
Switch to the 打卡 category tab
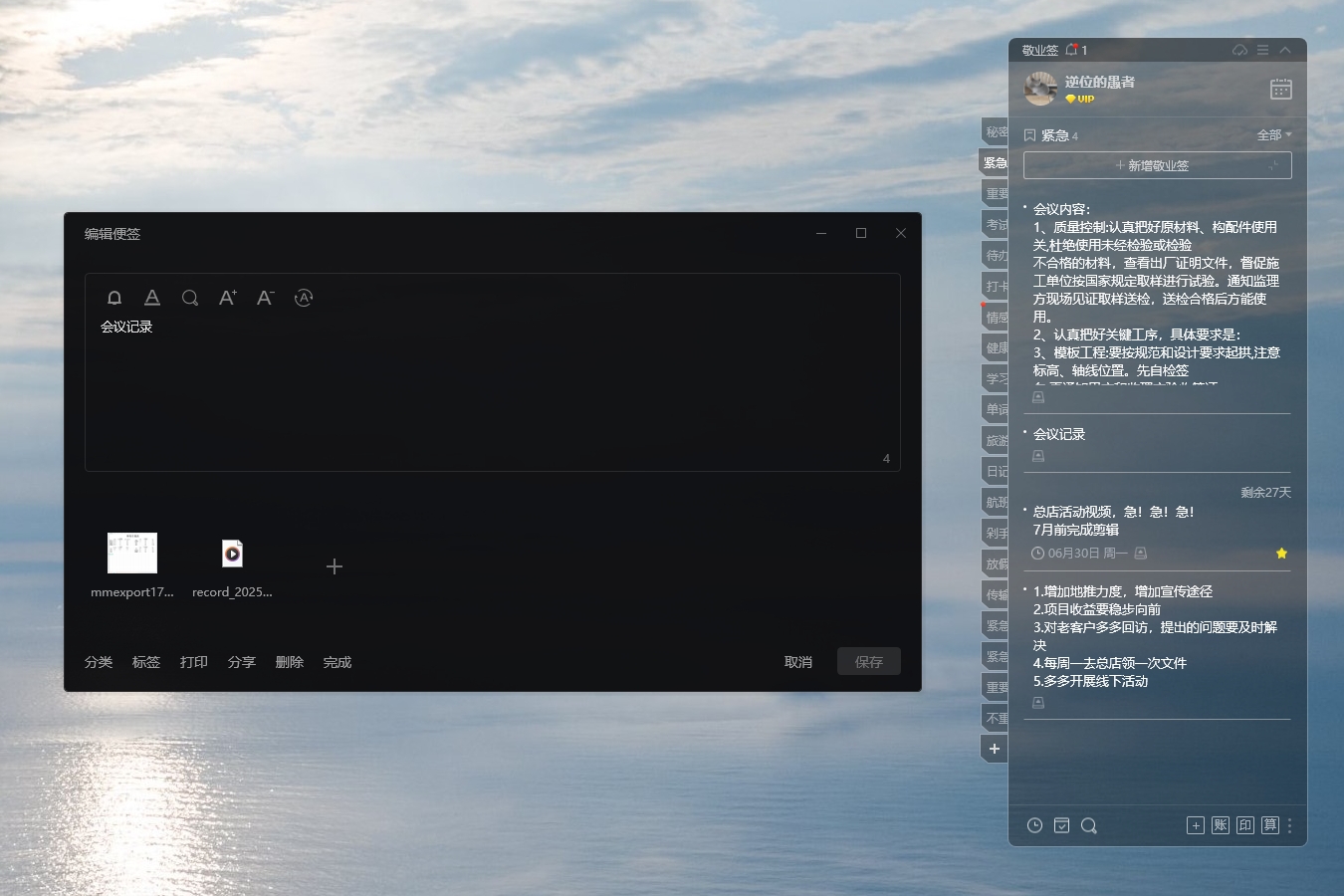[996, 286]
